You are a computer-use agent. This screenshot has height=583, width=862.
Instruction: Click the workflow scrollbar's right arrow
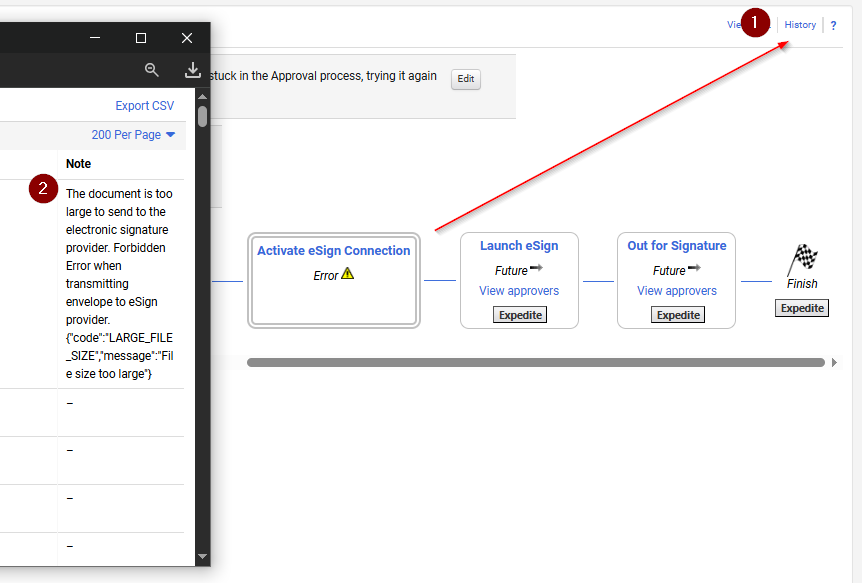pos(835,362)
